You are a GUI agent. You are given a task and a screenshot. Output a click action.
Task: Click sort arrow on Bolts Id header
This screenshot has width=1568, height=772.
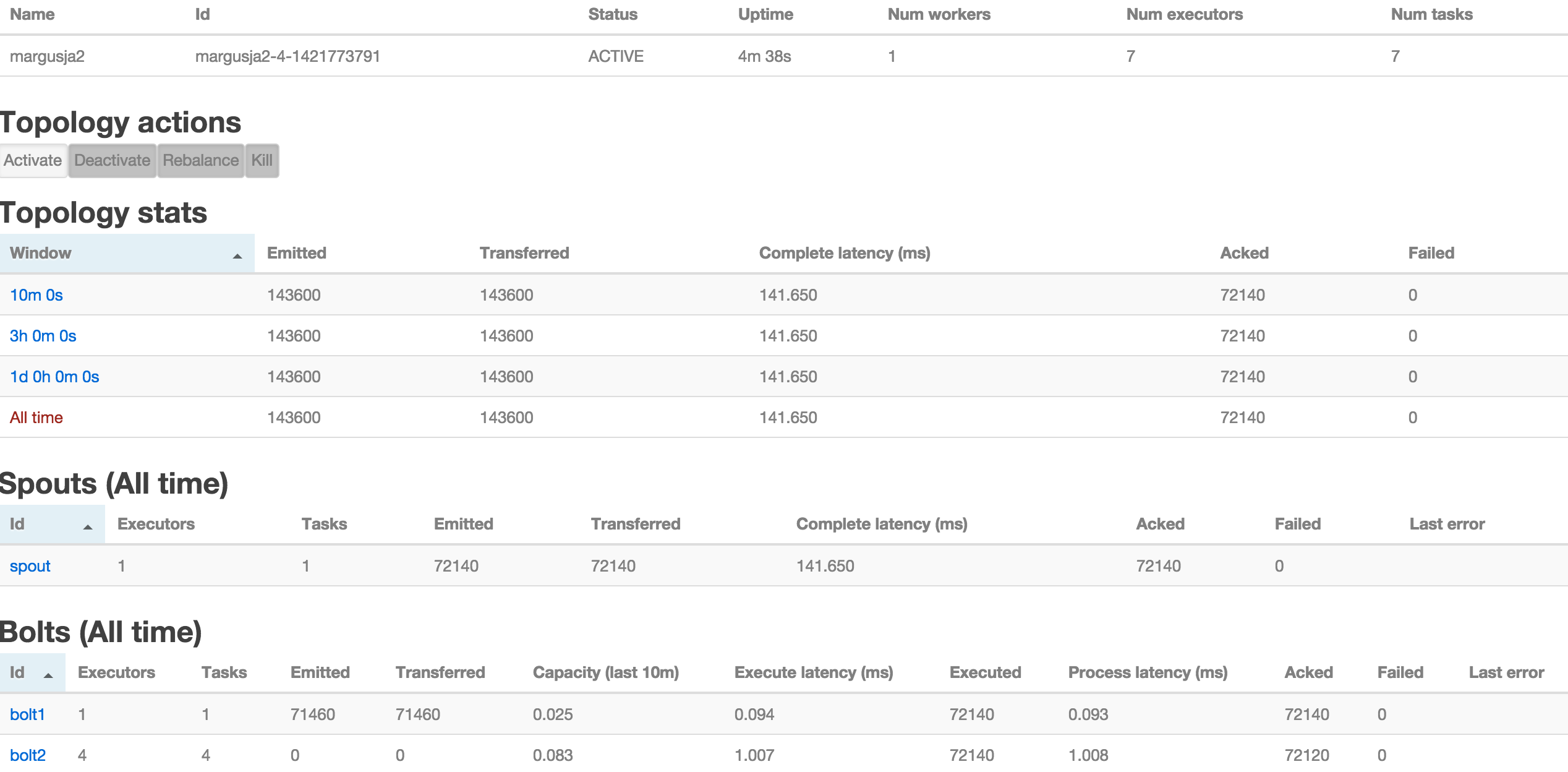(48, 675)
